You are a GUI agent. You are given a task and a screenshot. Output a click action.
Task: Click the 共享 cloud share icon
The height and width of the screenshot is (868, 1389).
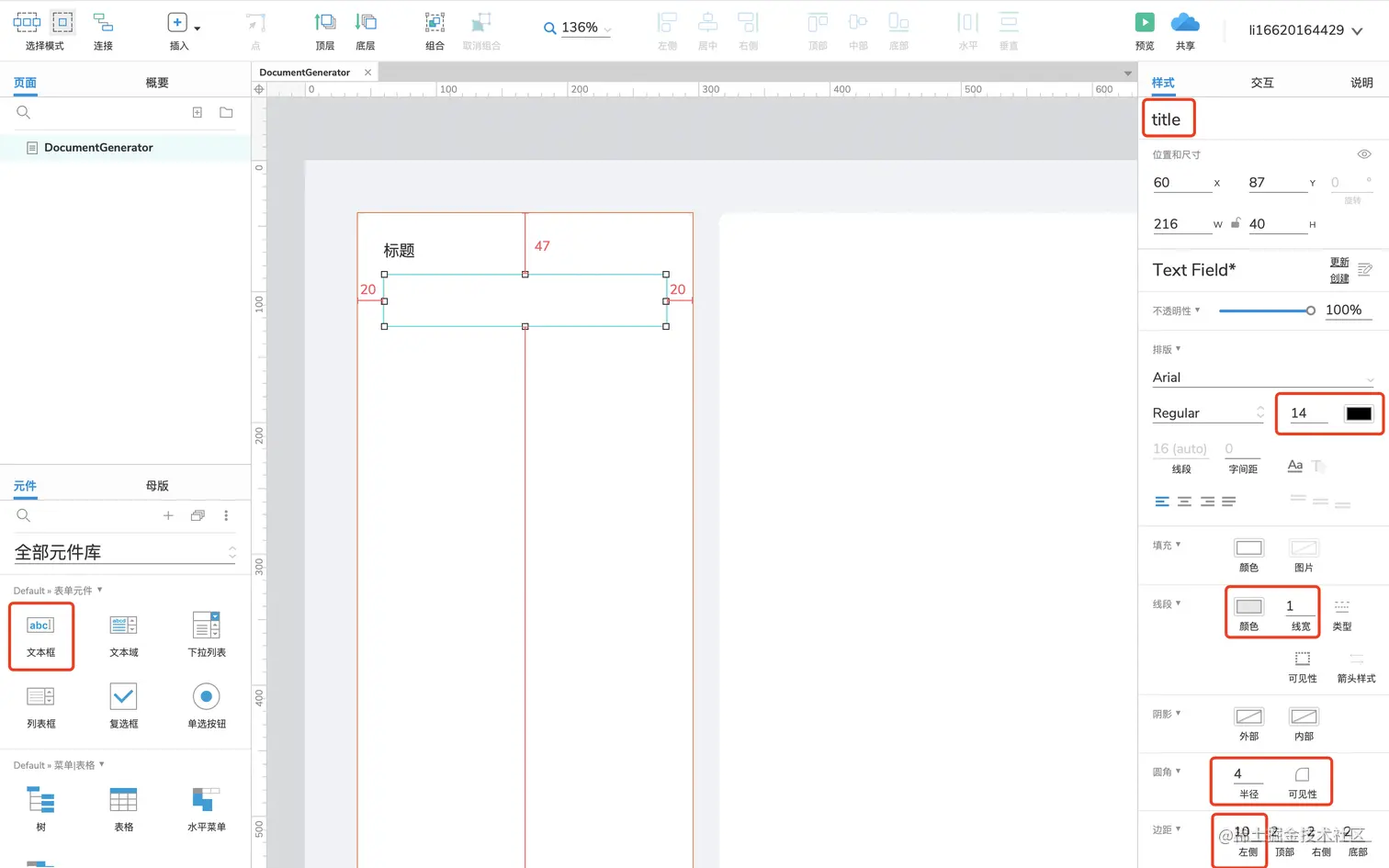point(1185,22)
